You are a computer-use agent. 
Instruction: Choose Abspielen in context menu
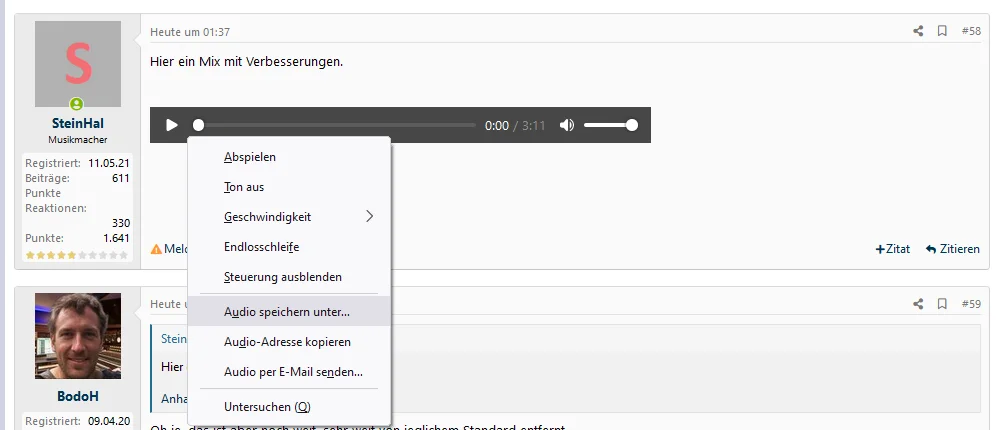click(289, 157)
